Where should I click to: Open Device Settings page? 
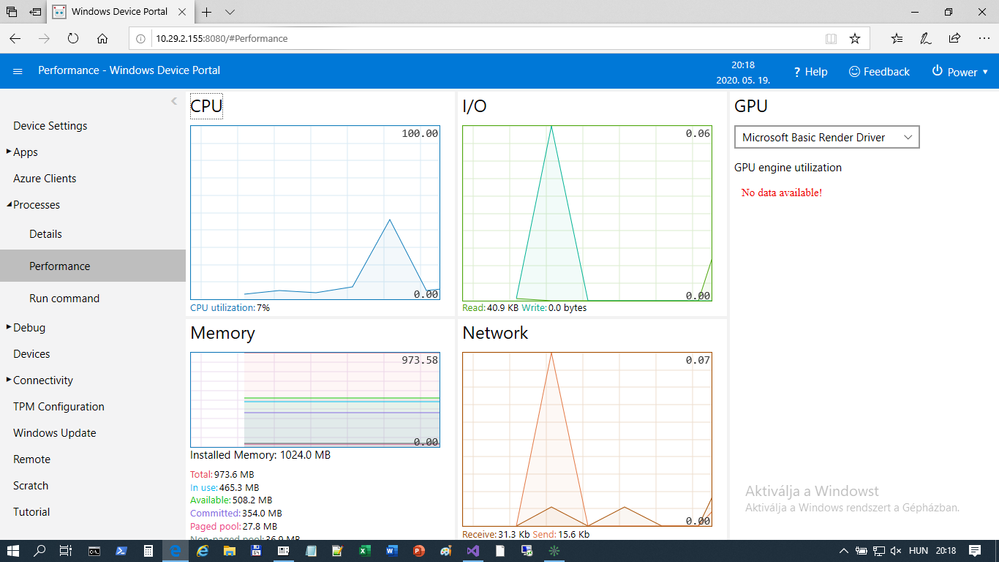(50, 126)
